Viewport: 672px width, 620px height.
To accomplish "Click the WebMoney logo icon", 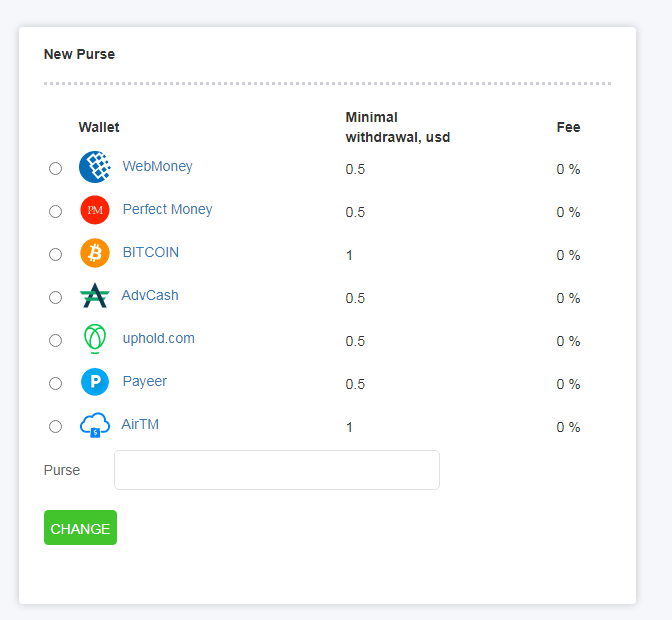I will [x=94, y=167].
